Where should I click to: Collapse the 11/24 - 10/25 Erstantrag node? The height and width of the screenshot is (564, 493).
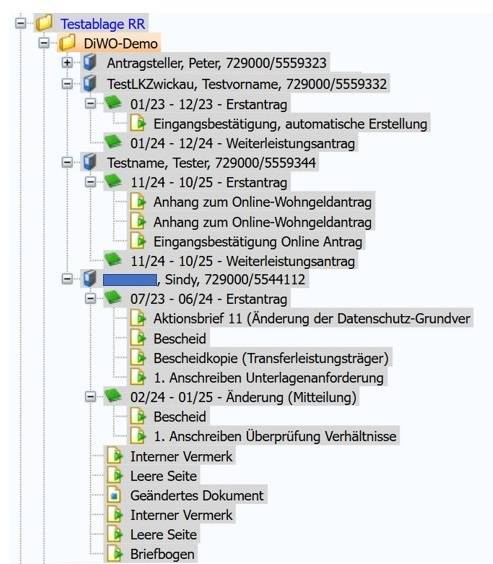point(90,182)
